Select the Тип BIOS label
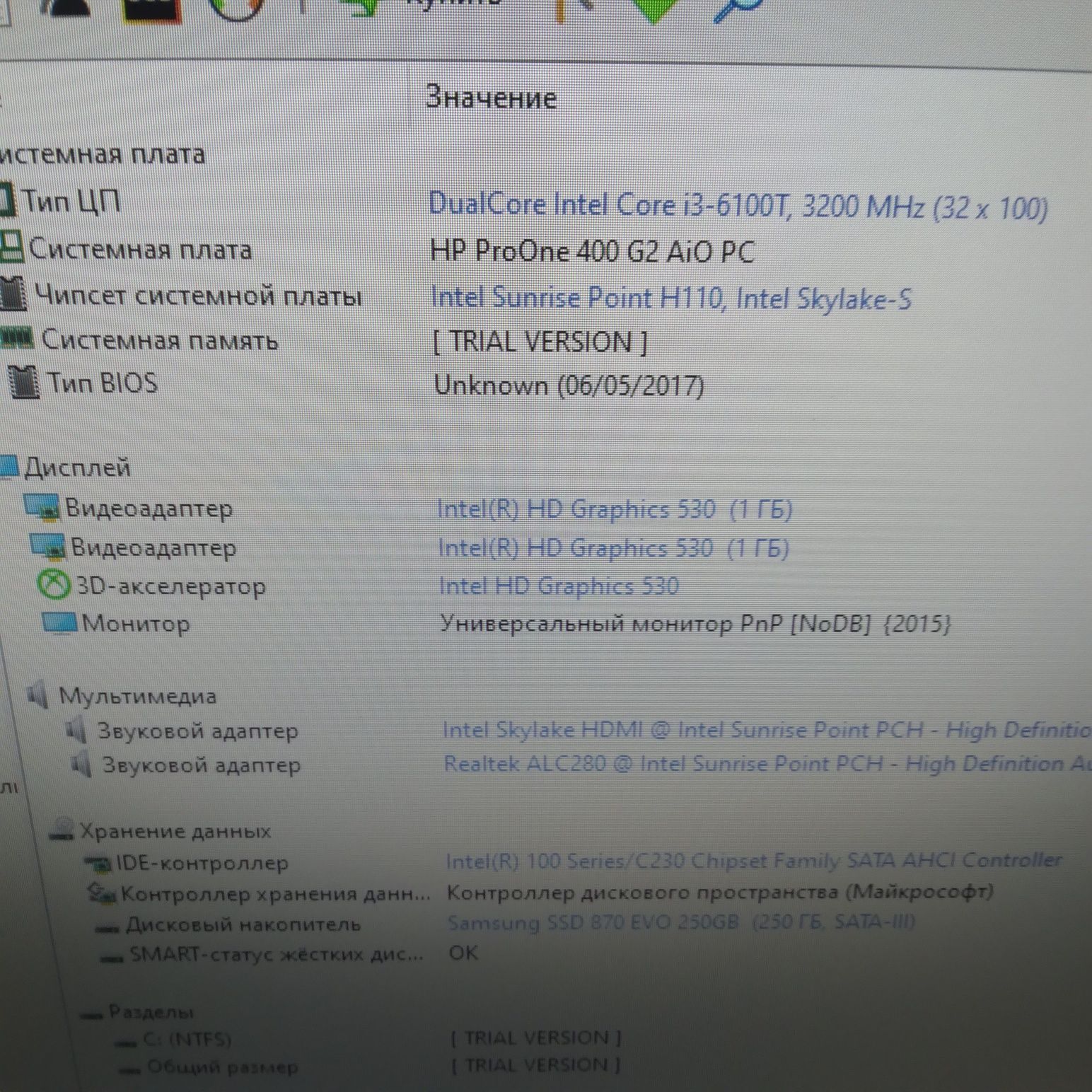 (102, 383)
